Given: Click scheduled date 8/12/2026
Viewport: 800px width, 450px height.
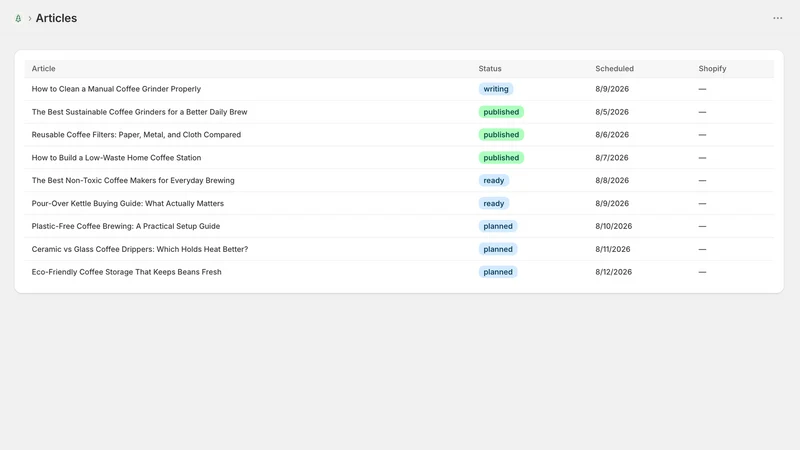Looking at the screenshot, I should click(x=613, y=272).
